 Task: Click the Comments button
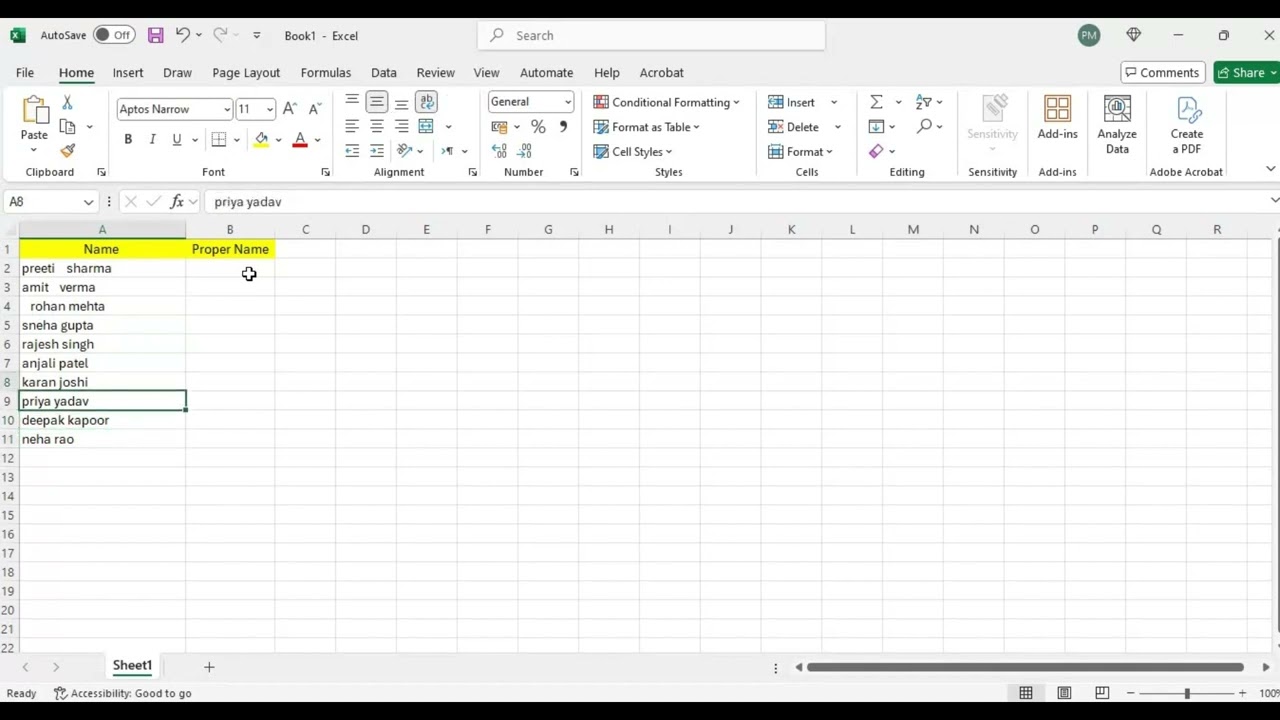coord(1161,73)
